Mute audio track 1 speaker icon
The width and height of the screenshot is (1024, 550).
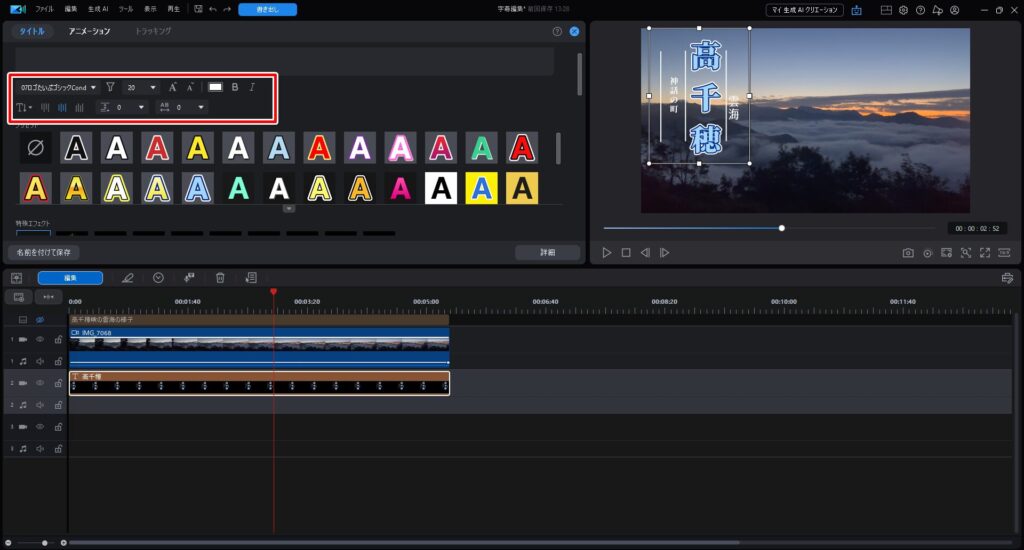point(40,361)
